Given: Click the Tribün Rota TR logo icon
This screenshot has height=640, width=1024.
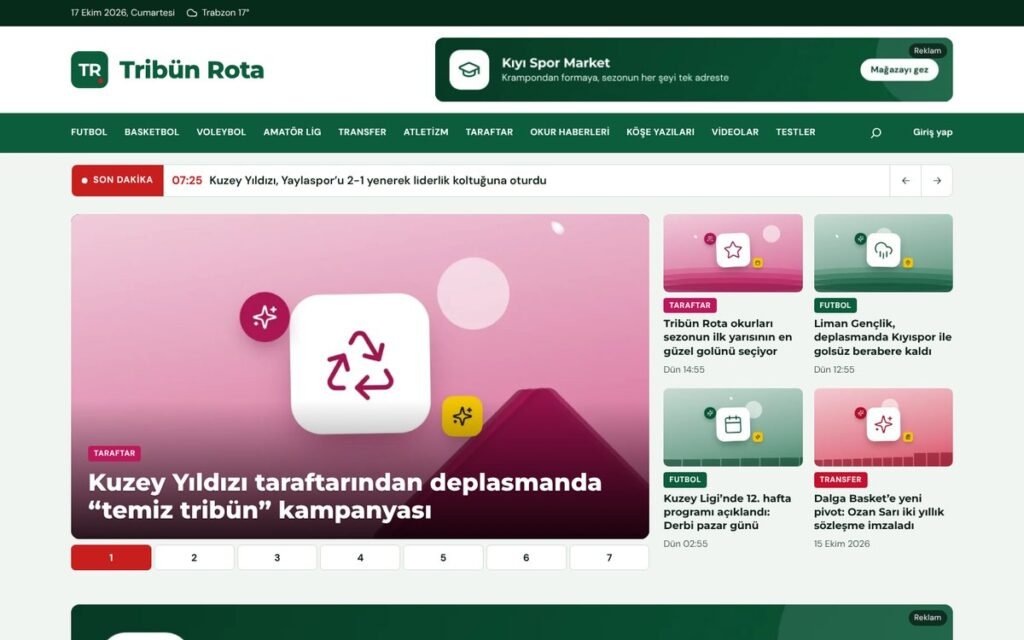Looking at the screenshot, I should 89,70.
